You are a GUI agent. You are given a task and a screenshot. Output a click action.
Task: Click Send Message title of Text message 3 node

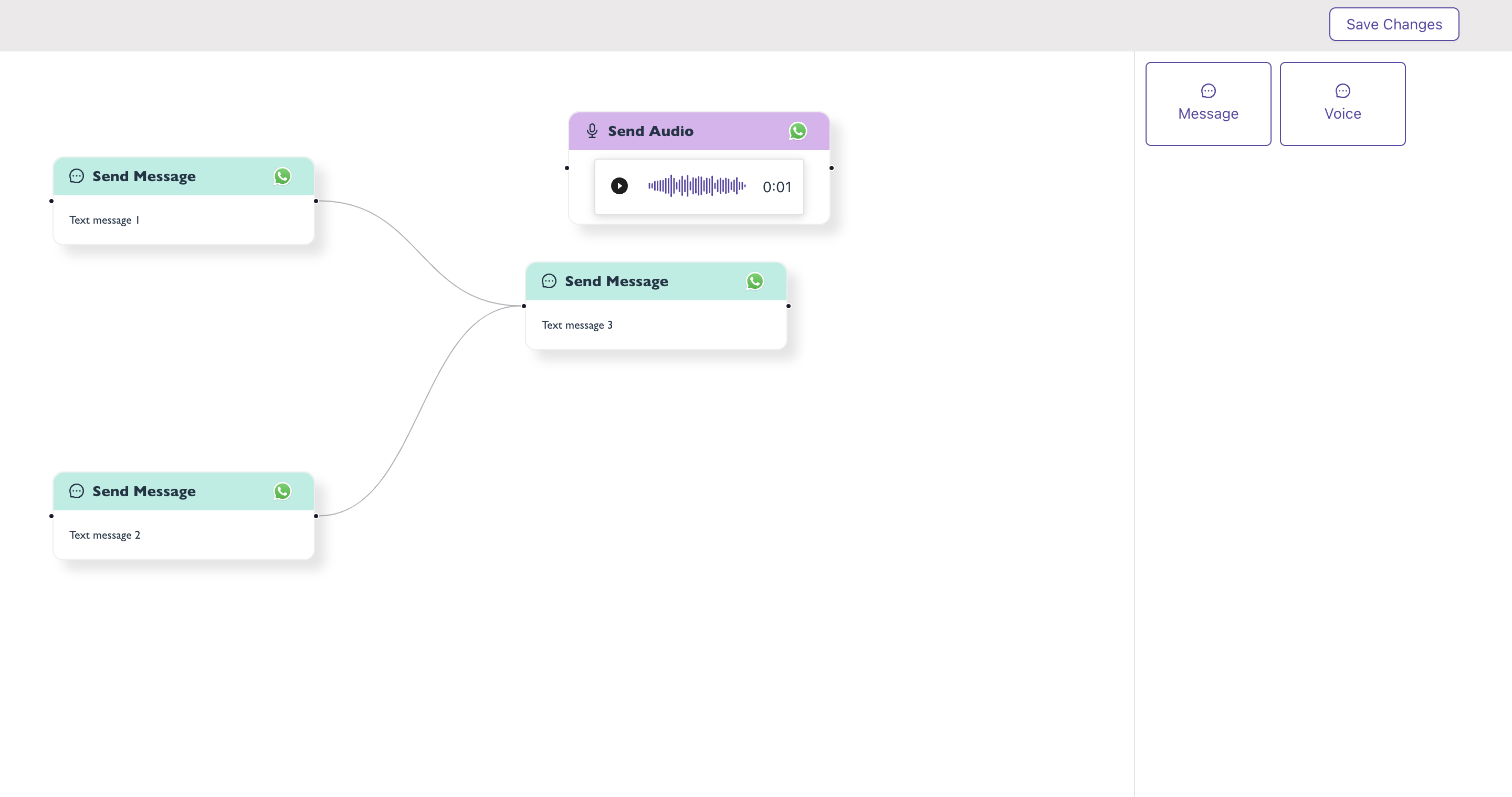pos(616,282)
